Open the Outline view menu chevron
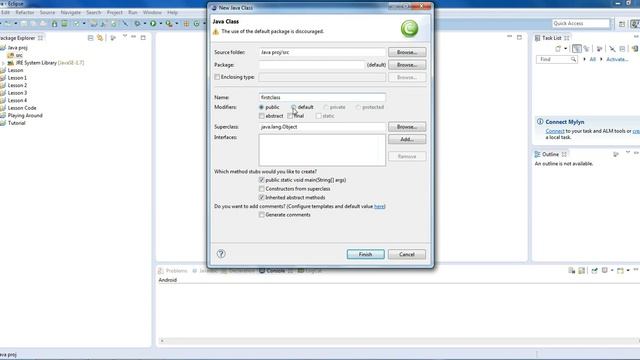Screen dimensions: 640x360 pos(628,153)
